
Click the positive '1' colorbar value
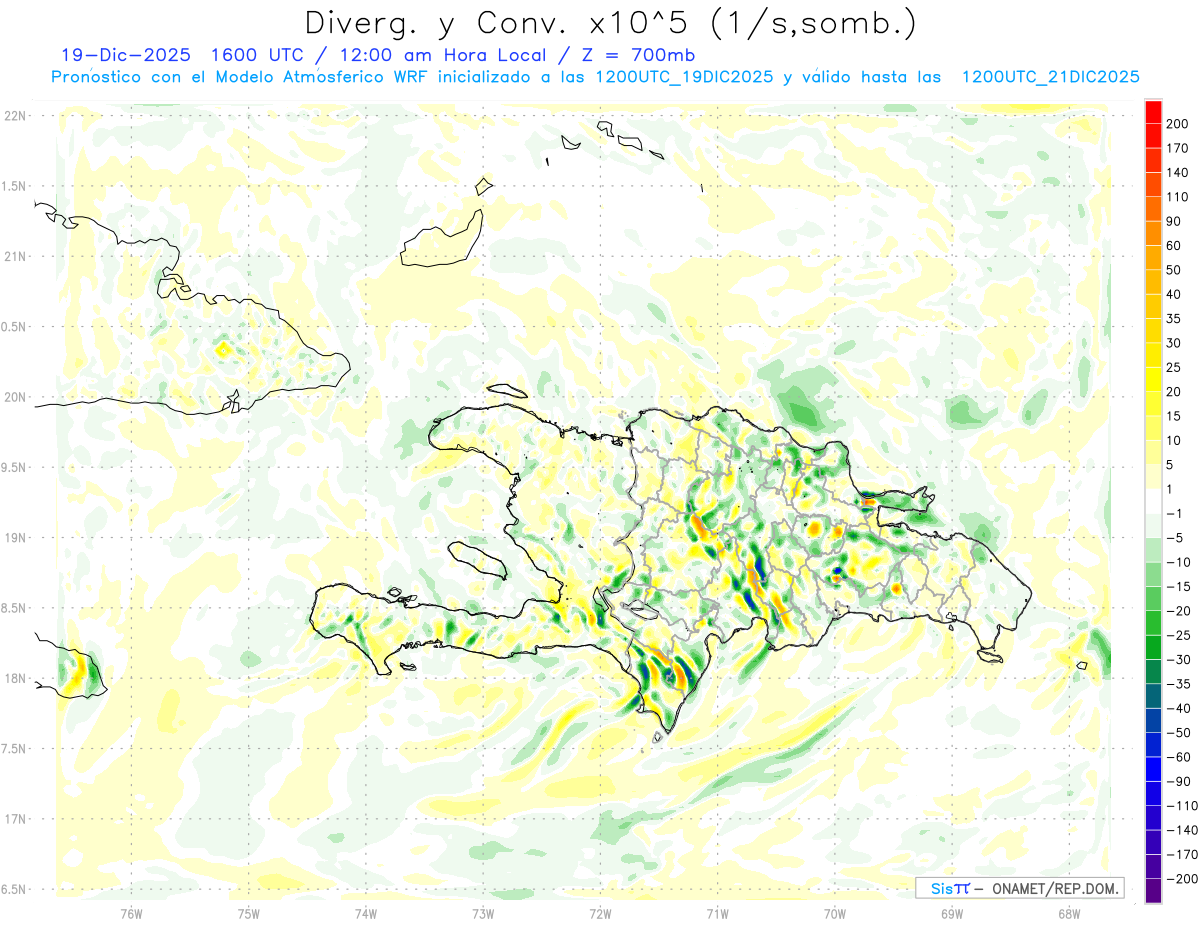(x=1170, y=489)
